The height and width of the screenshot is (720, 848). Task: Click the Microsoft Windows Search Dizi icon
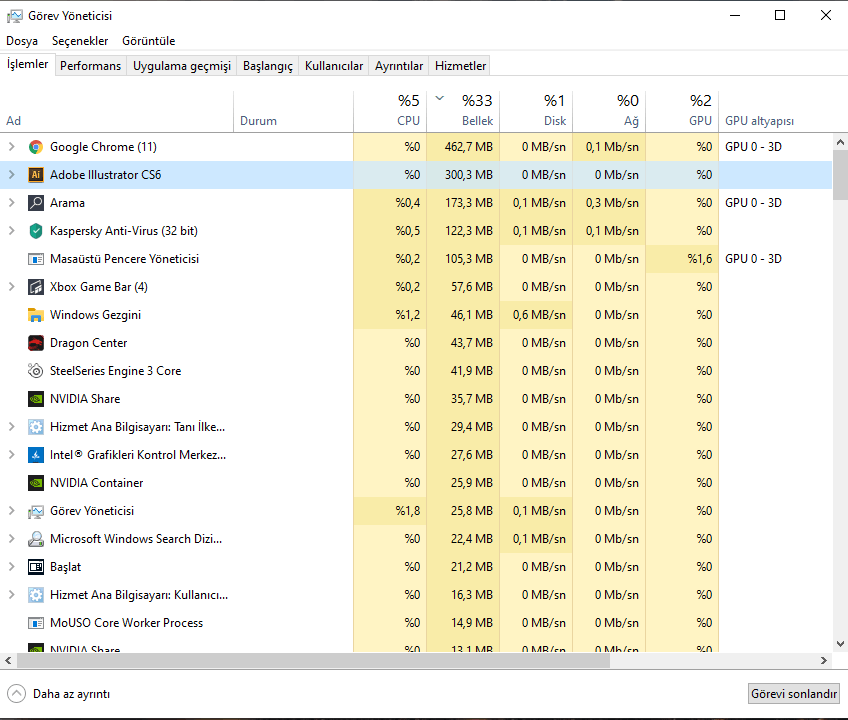(x=36, y=539)
